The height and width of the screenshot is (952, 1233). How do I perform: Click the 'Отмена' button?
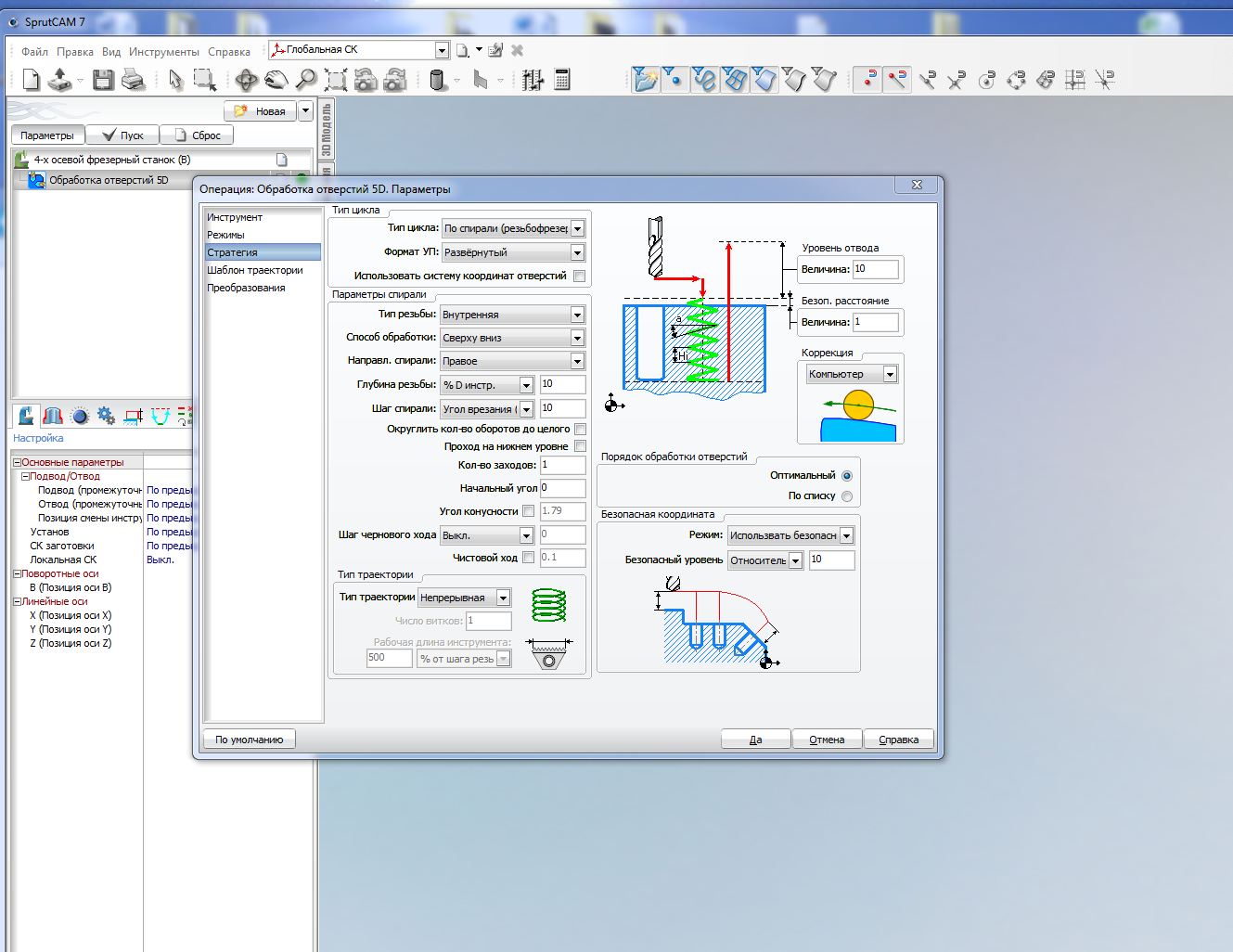click(827, 740)
